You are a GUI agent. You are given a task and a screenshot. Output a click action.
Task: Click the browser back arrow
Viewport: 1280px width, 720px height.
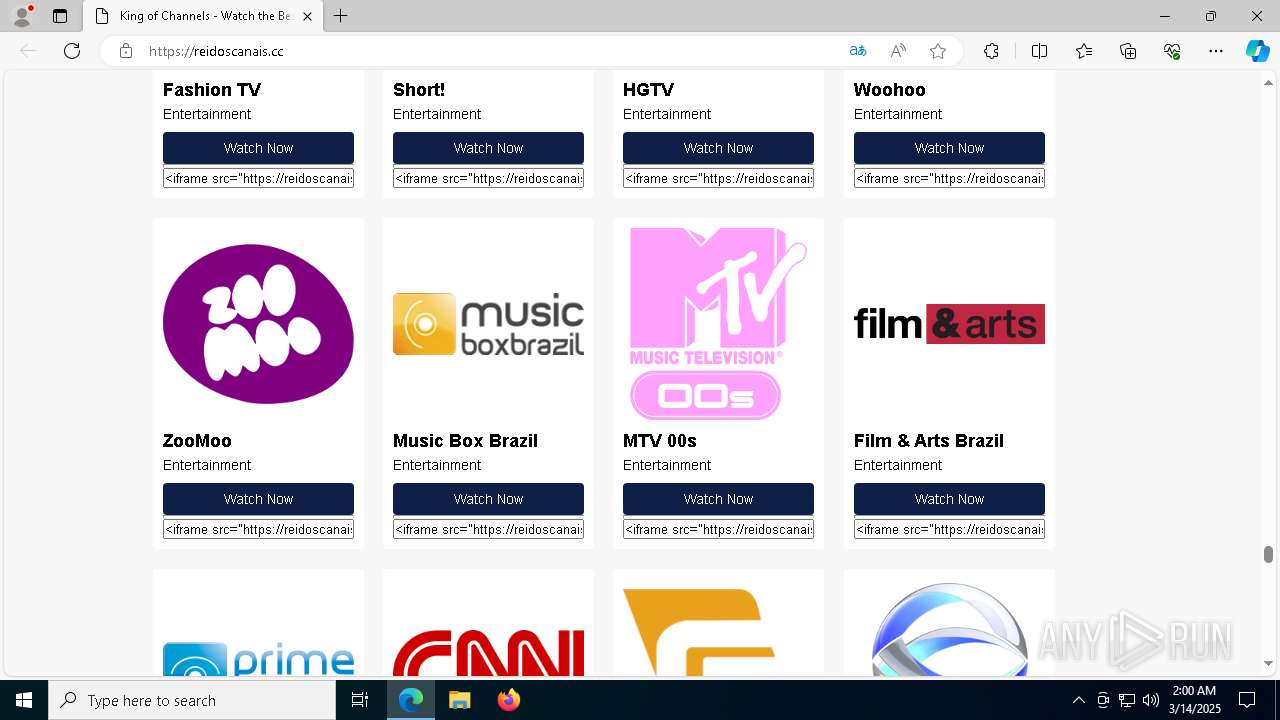(x=28, y=51)
